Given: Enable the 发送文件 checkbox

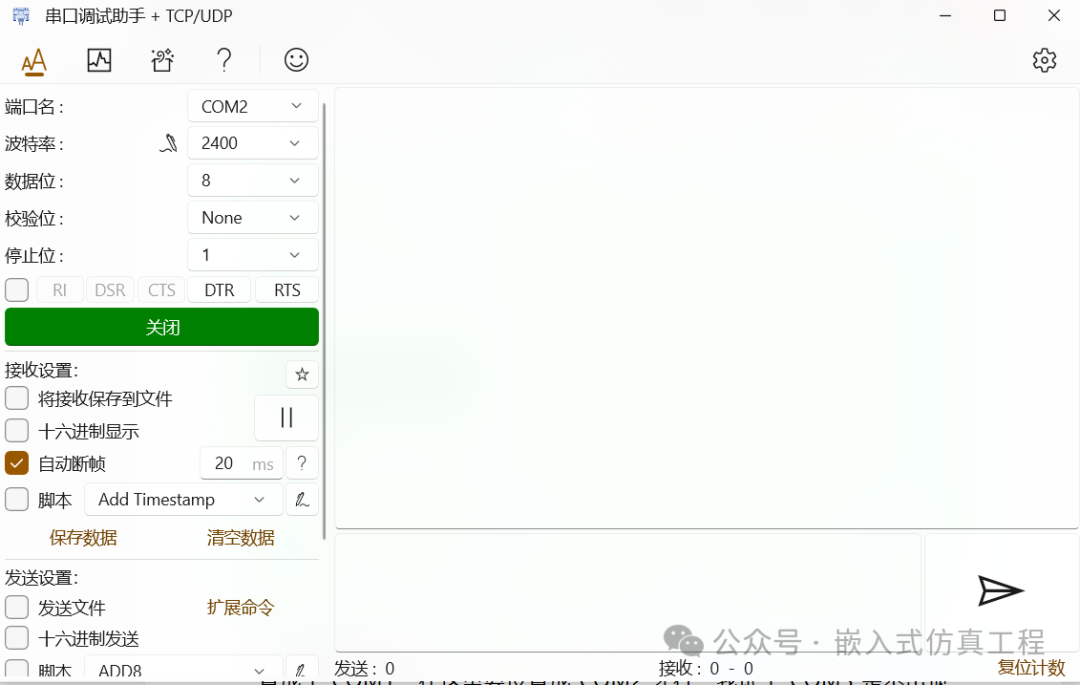Looking at the screenshot, I should tap(17, 607).
